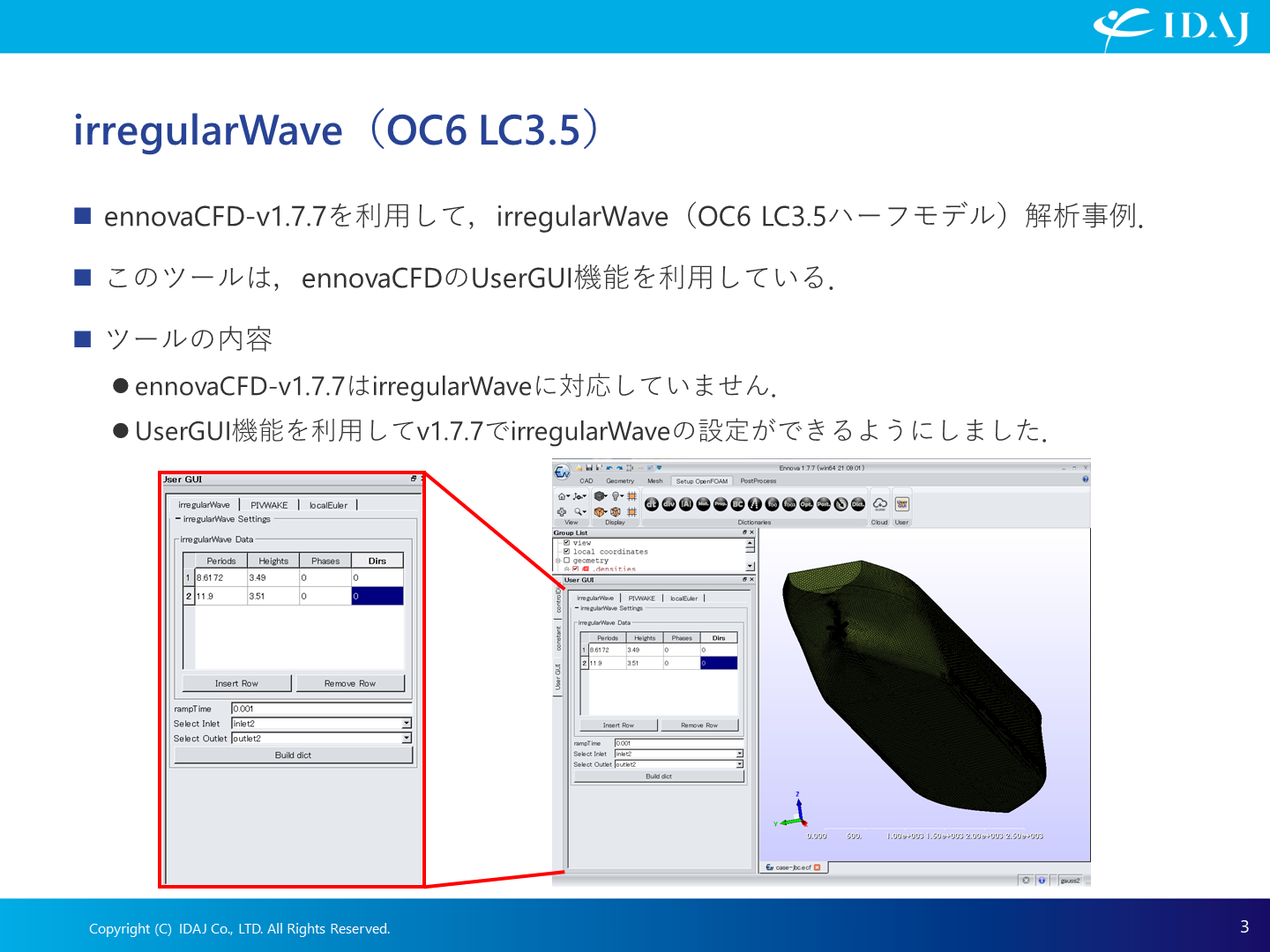Click the pan/move icon in View group

point(561,511)
